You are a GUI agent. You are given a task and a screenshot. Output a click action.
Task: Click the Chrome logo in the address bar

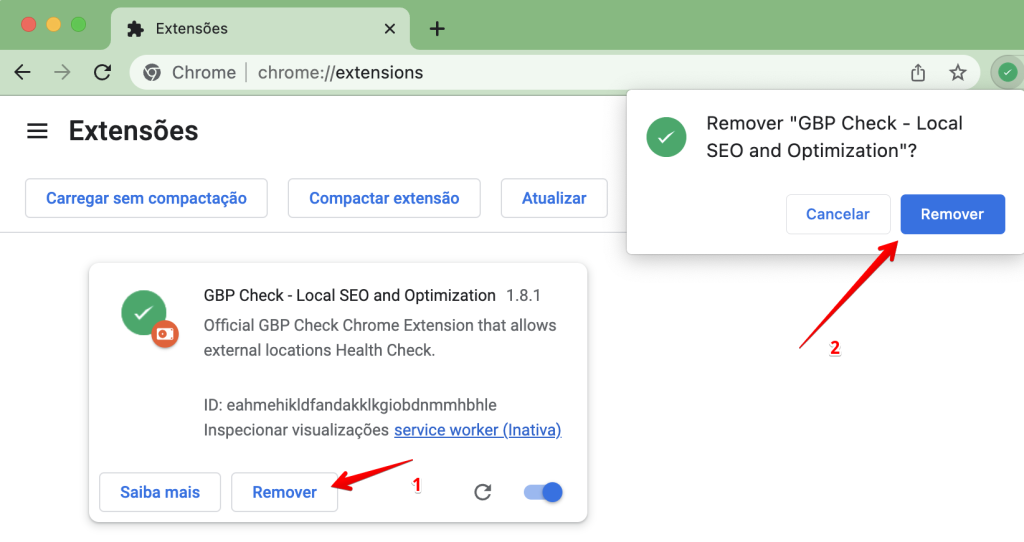[x=152, y=72]
